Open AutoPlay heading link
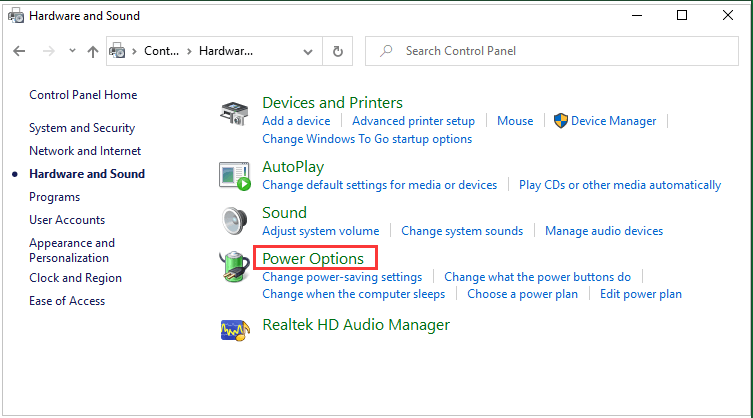 [x=293, y=167]
